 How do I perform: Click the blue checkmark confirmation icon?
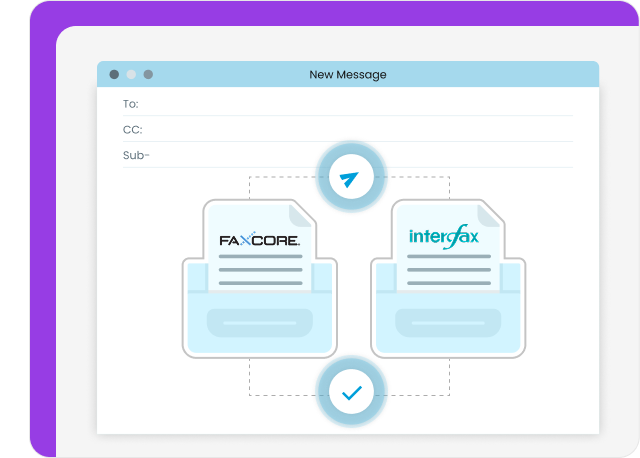351,391
